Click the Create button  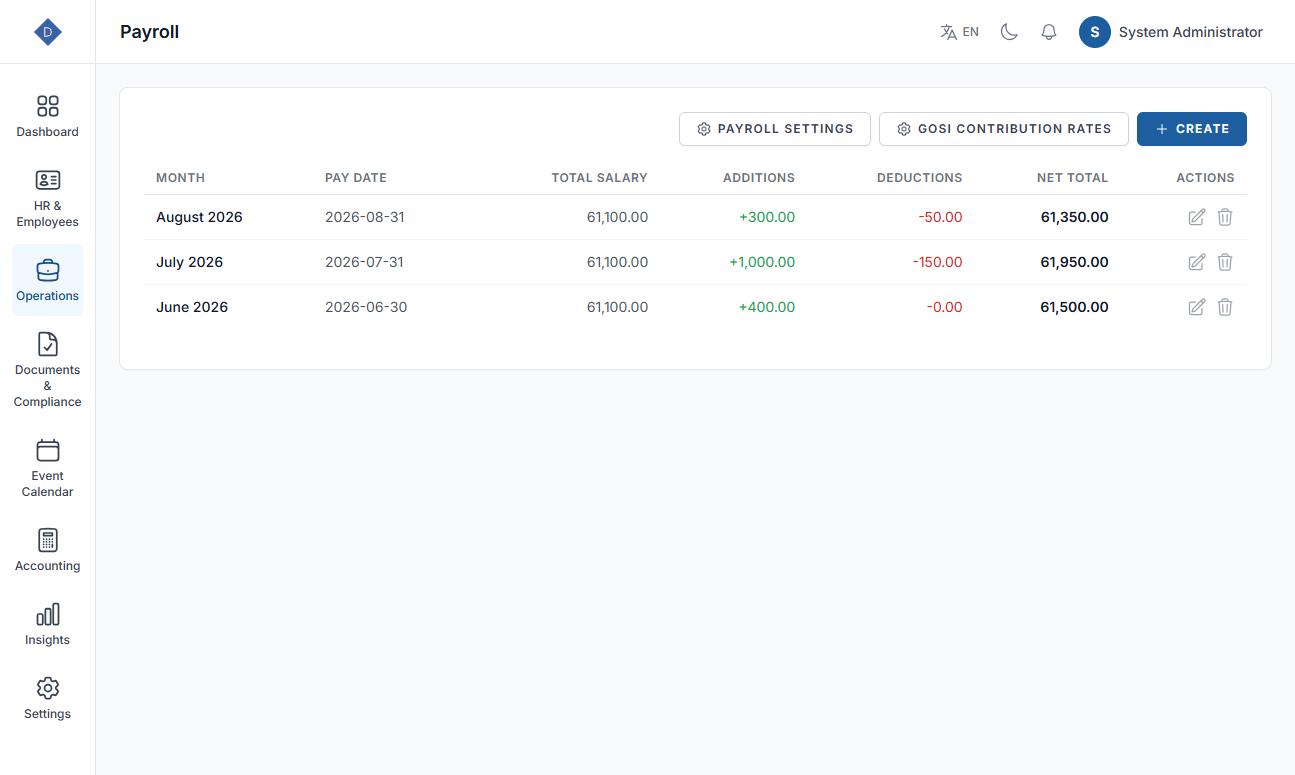pyautogui.click(x=1192, y=129)
